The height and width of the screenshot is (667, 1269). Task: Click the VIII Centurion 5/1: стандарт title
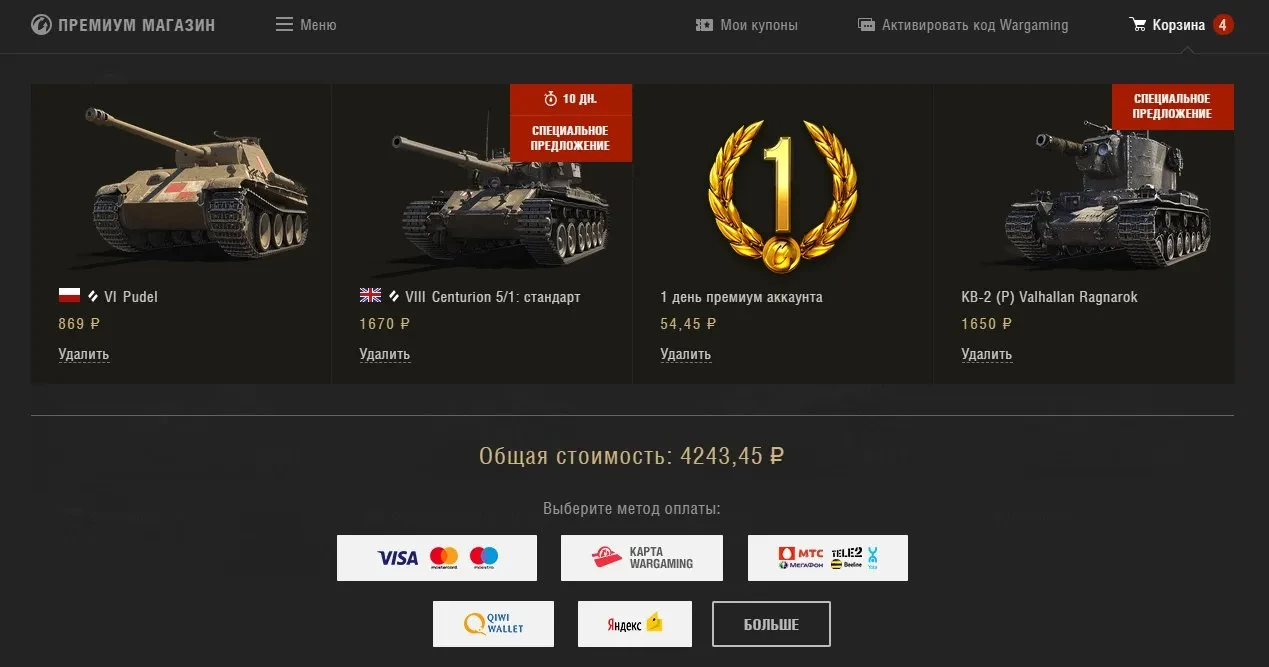click(492, 297)
